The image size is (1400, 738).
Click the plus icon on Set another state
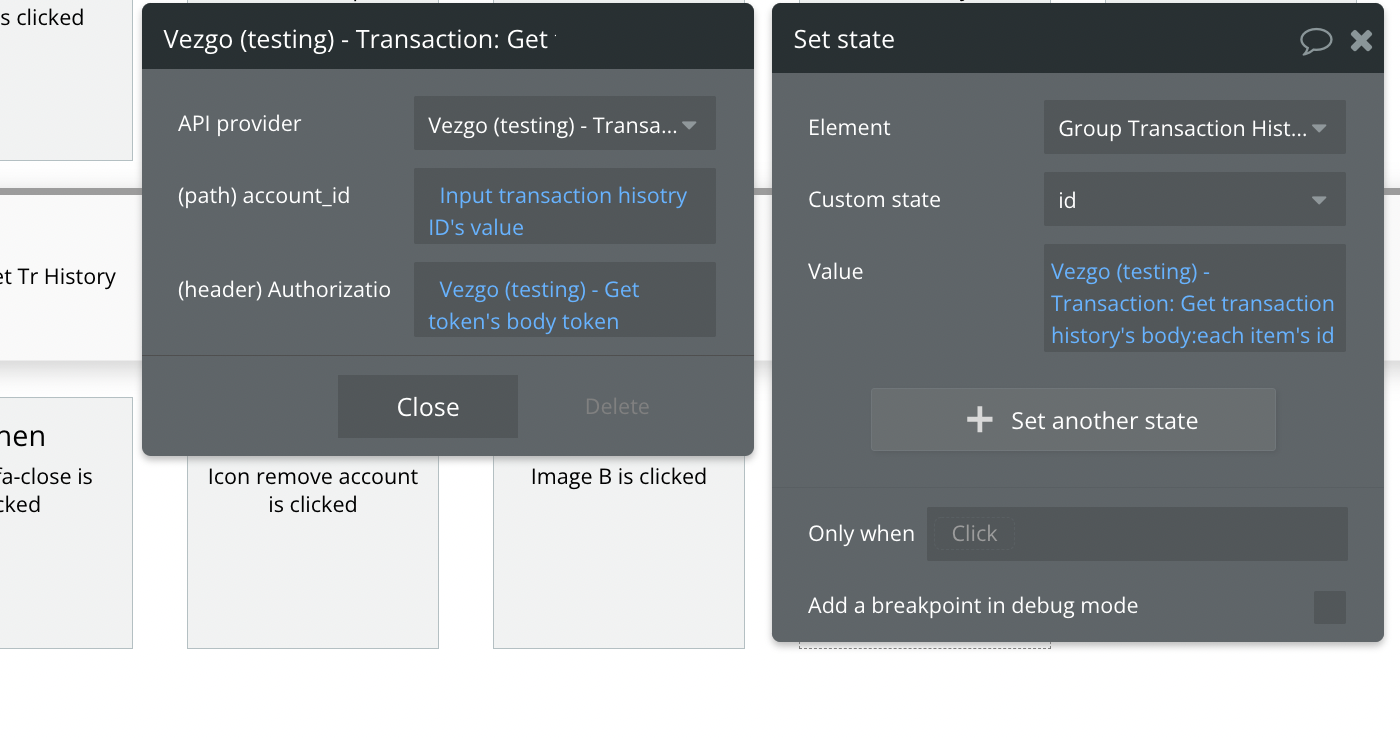pyautogui.click(x=980, y=420)
